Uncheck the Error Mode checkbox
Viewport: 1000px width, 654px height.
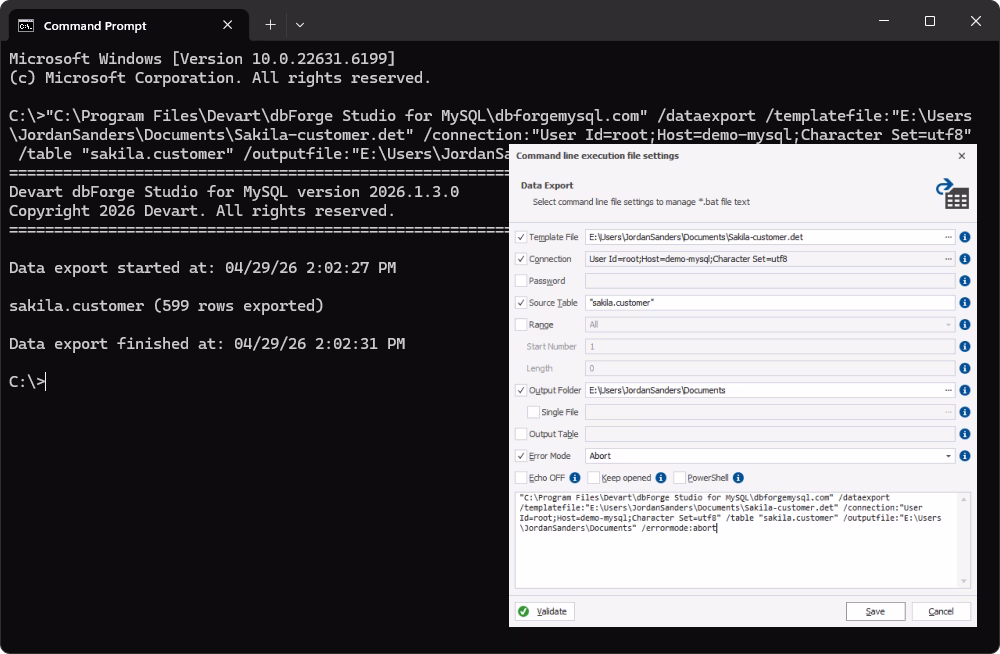[x=521, y=456]
